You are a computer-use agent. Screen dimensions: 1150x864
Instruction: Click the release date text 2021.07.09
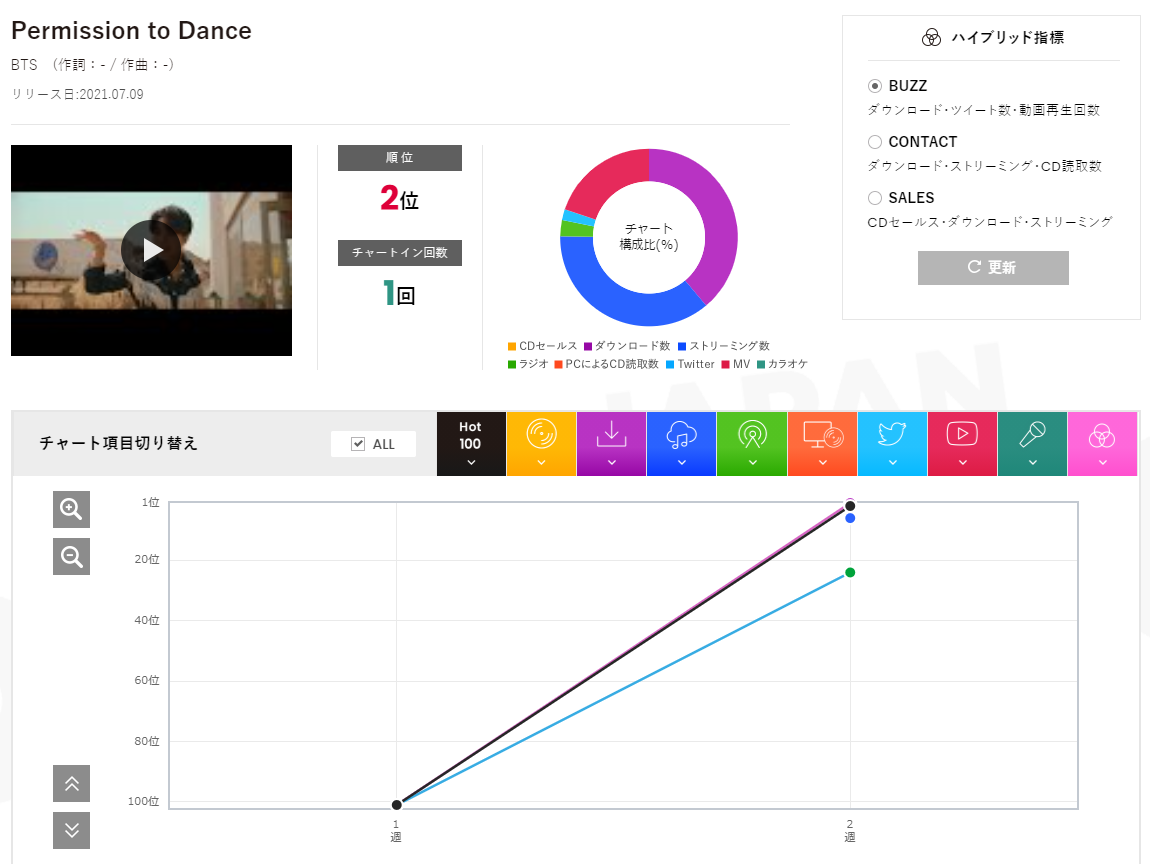[x=111, y=95]
